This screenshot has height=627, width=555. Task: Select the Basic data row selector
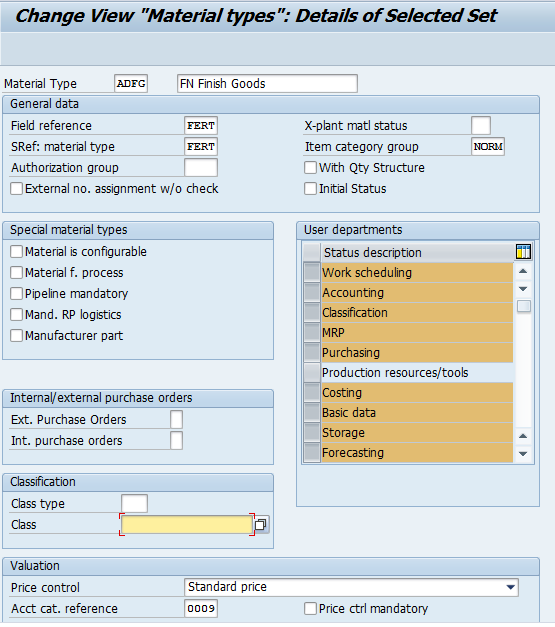pyautogui.click(x=312, y=413)
